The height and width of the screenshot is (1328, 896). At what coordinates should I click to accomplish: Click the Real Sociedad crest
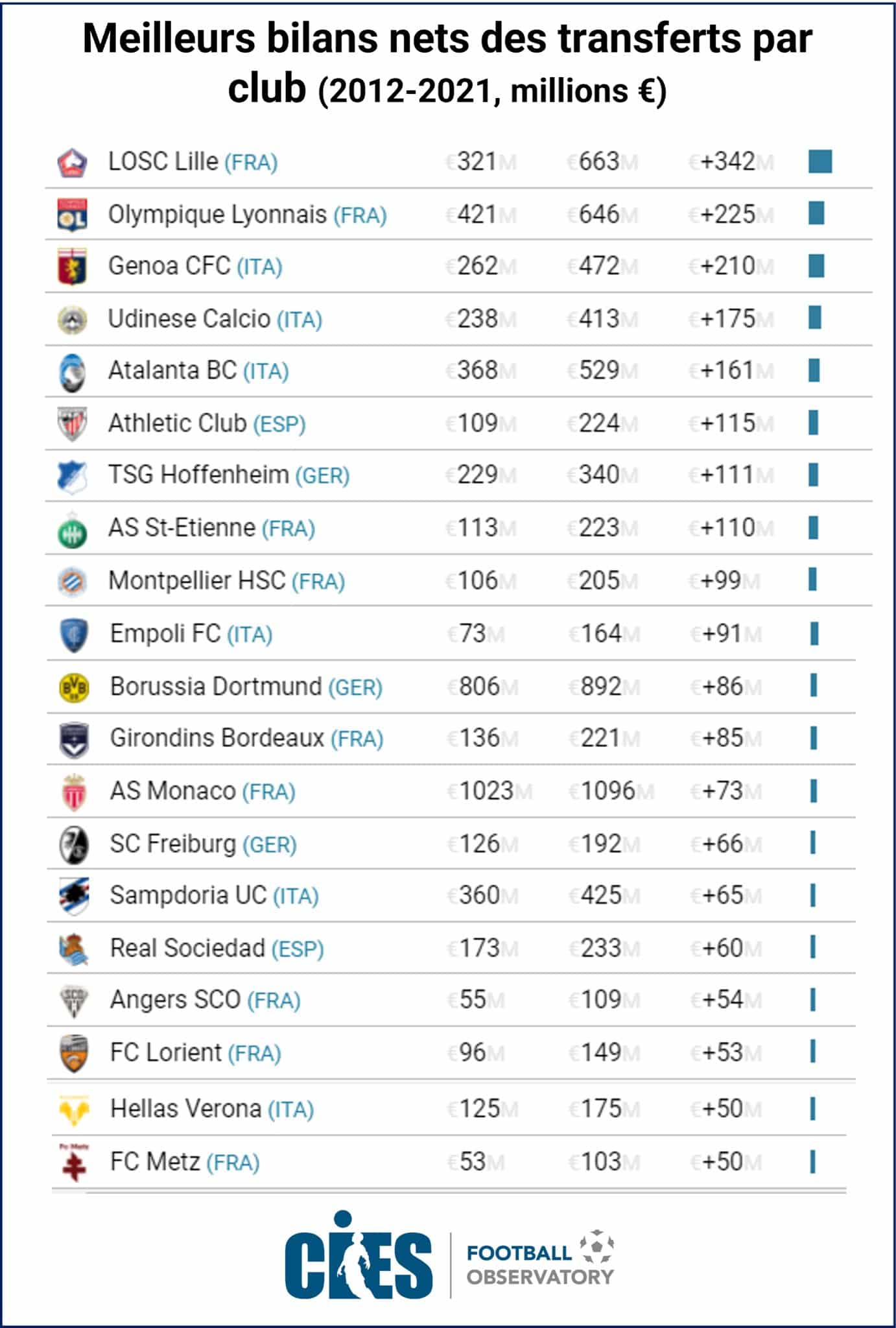coord(74,949)
